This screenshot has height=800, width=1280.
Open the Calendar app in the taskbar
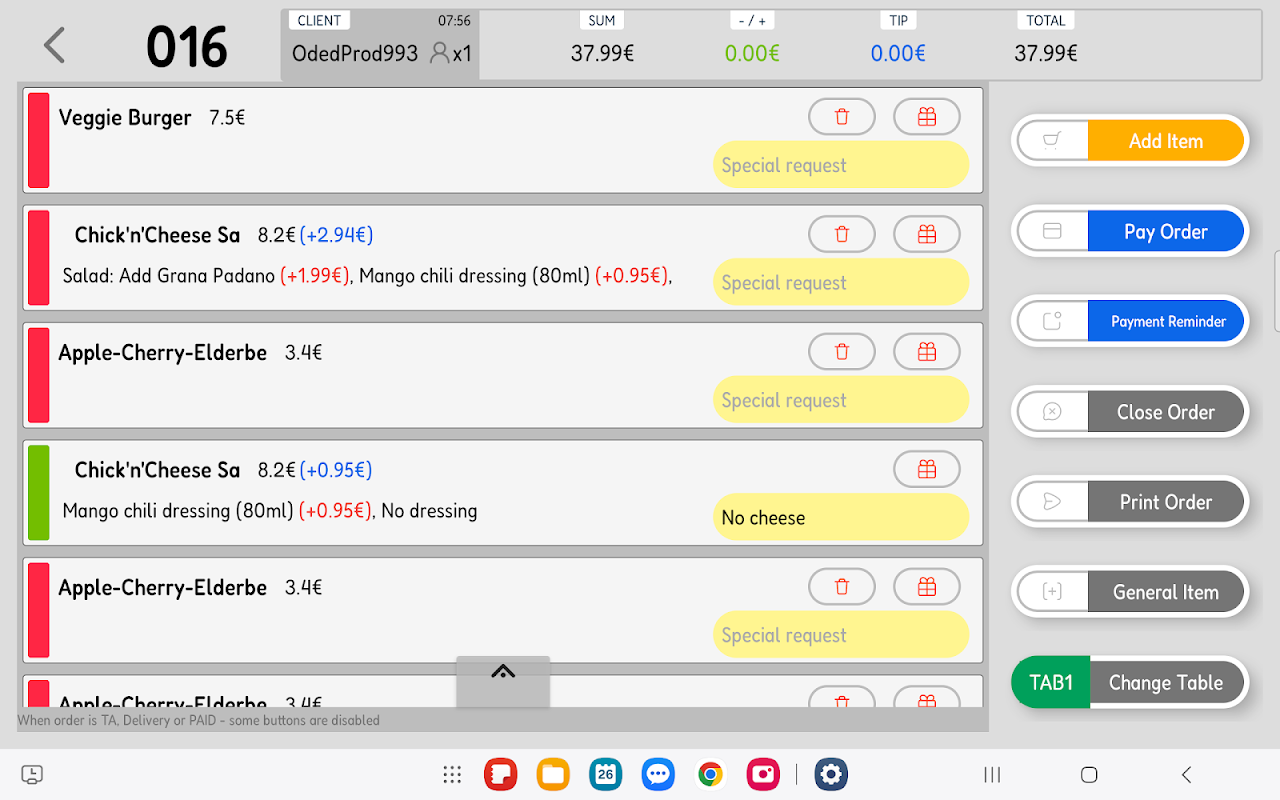coord(605,774)
